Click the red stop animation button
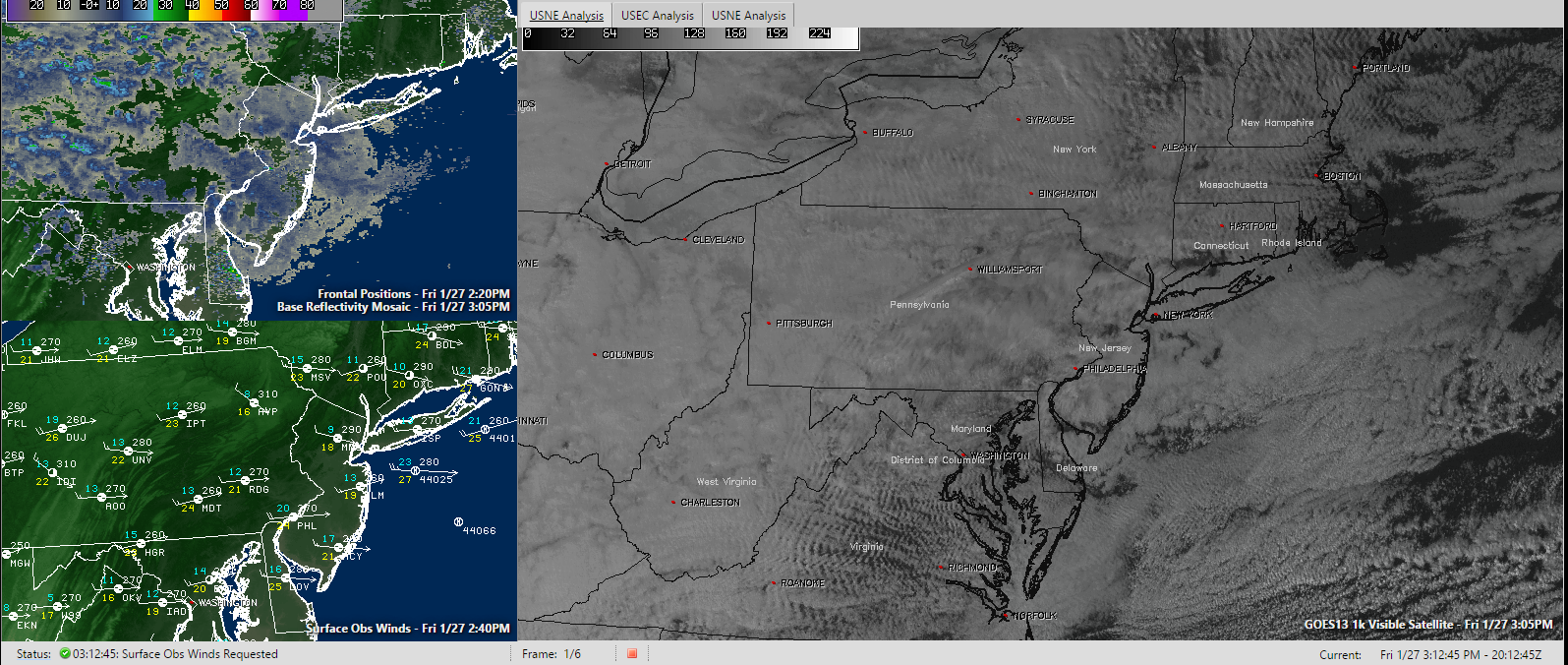Screen dimensions: 1568x665 tap(632, 653)
